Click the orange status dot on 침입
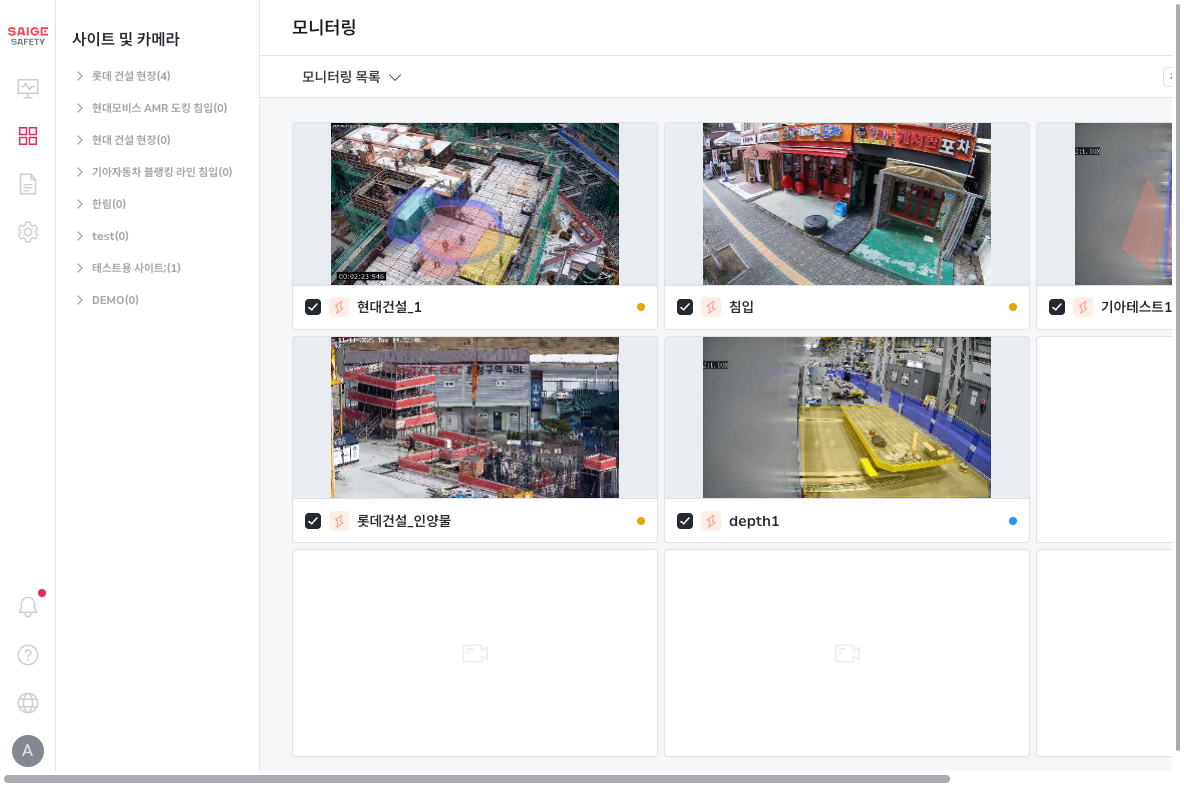The height and width of the screenshot is (787, 1184). [1013, 307]
